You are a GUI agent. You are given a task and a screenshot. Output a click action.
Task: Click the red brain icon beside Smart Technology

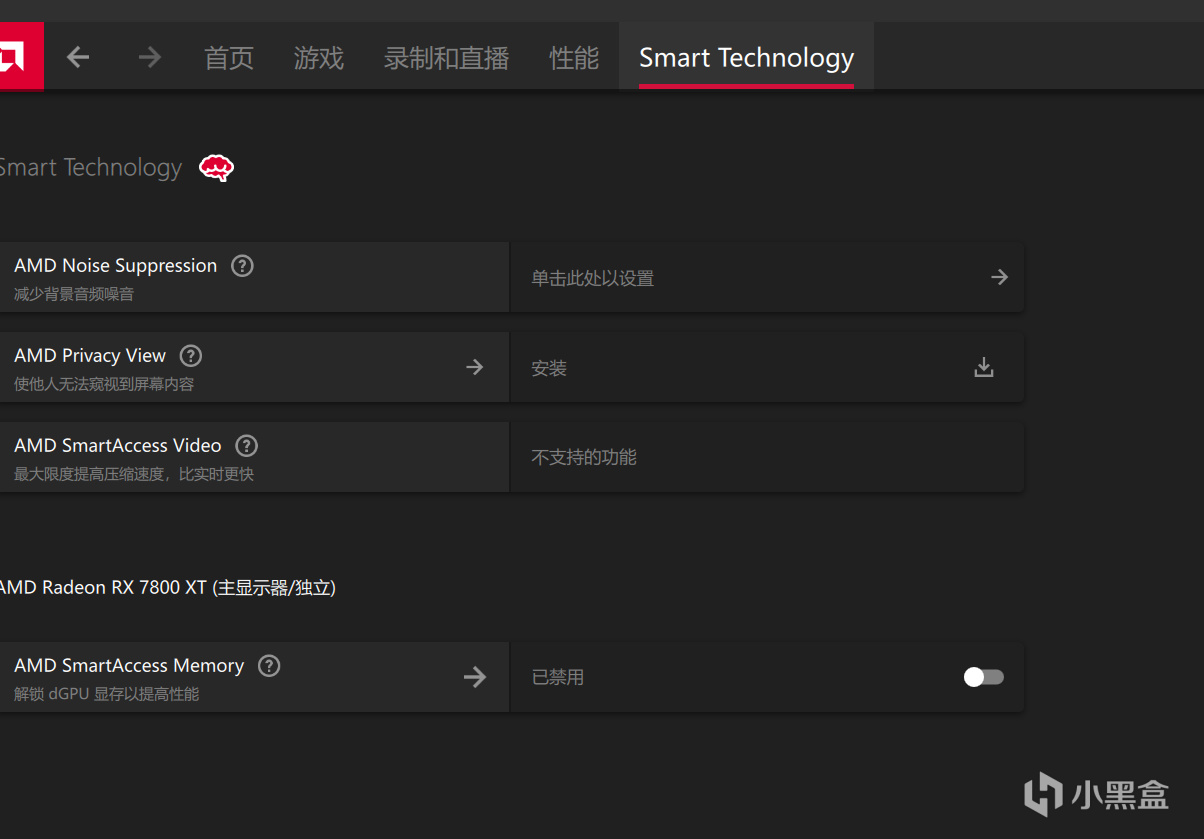tap(216, 168)
